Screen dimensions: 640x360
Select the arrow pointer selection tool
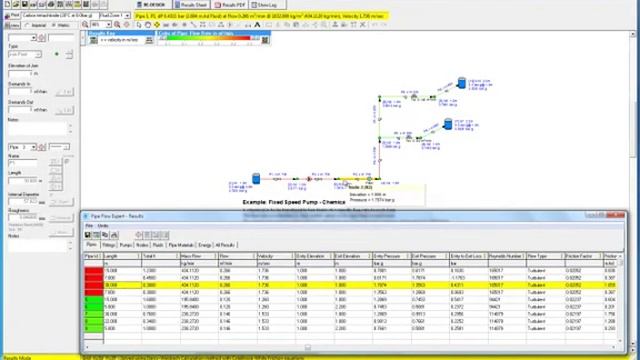click(x=139, y=25)
